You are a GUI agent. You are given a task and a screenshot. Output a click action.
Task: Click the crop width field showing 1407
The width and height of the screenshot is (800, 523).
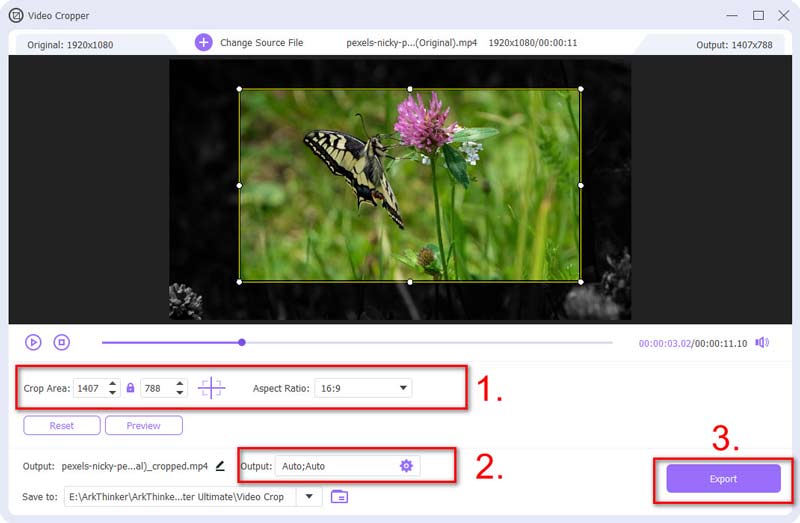(x=90, y=388)
